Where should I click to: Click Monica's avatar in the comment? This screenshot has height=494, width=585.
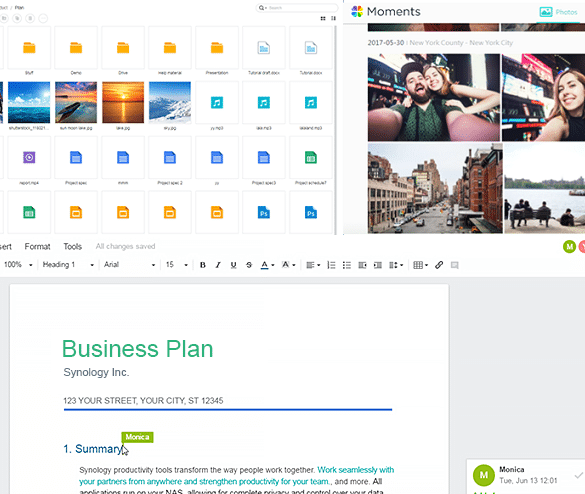(484, 475)
